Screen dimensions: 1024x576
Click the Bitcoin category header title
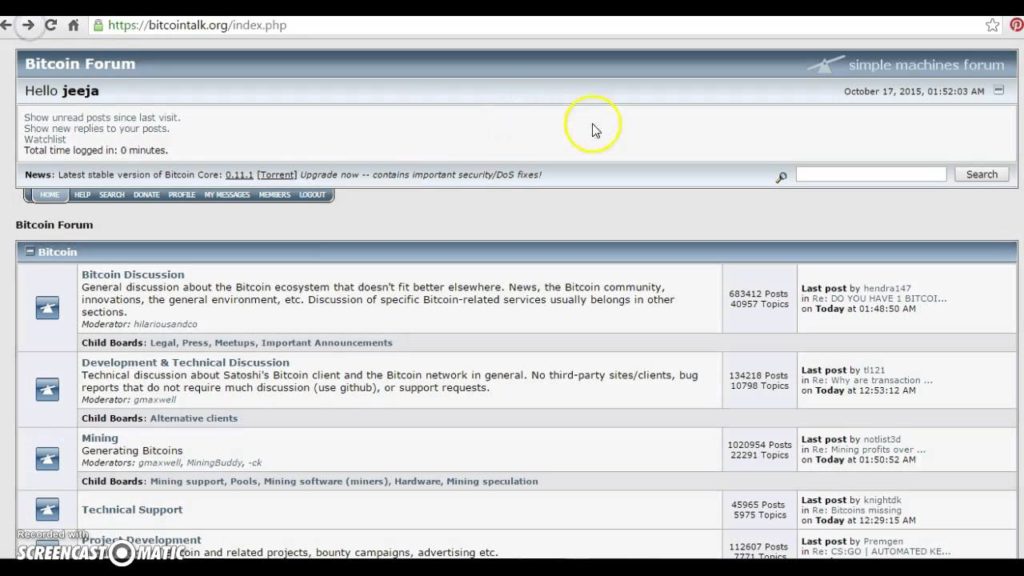pyautogui.click(x=57, y=252)
